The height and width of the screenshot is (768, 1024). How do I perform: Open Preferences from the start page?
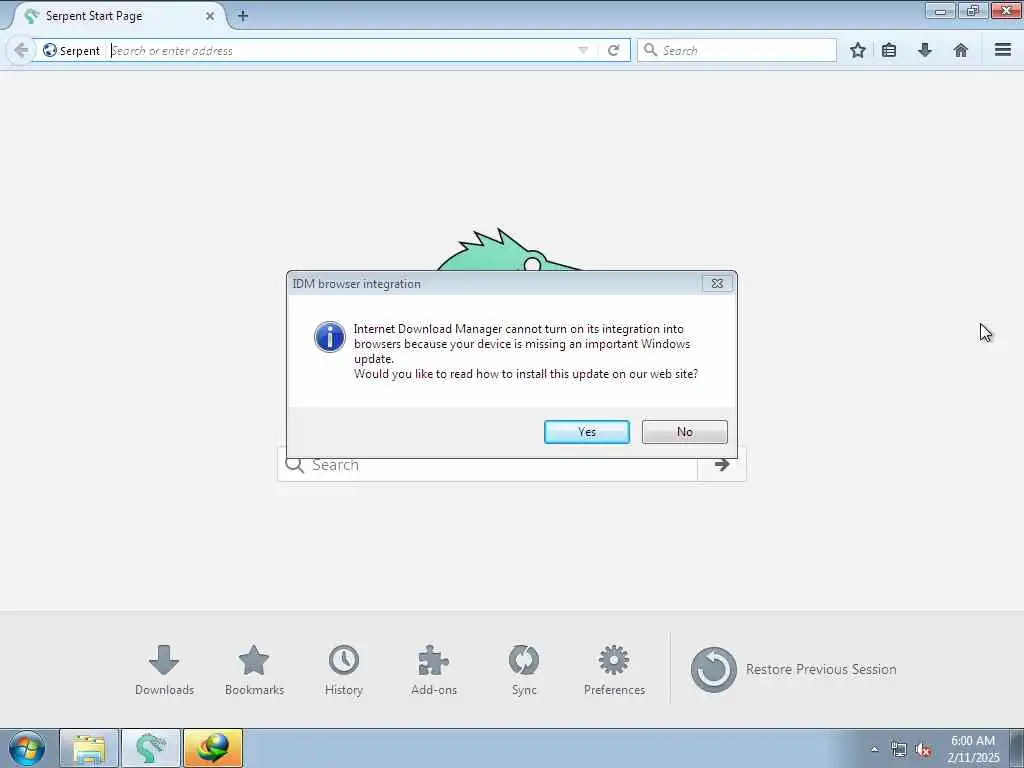tap(614, 669)
